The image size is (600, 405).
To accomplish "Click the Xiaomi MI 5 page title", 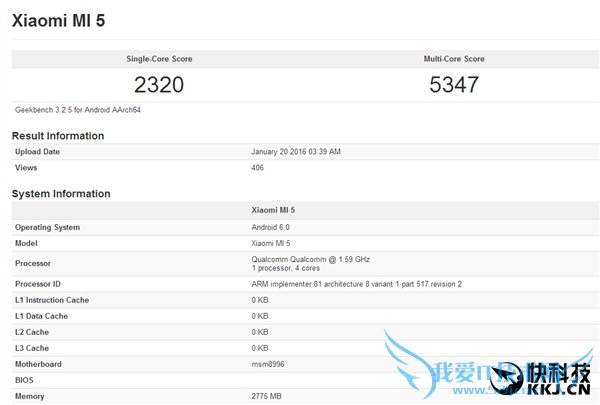I will [58, 20].
